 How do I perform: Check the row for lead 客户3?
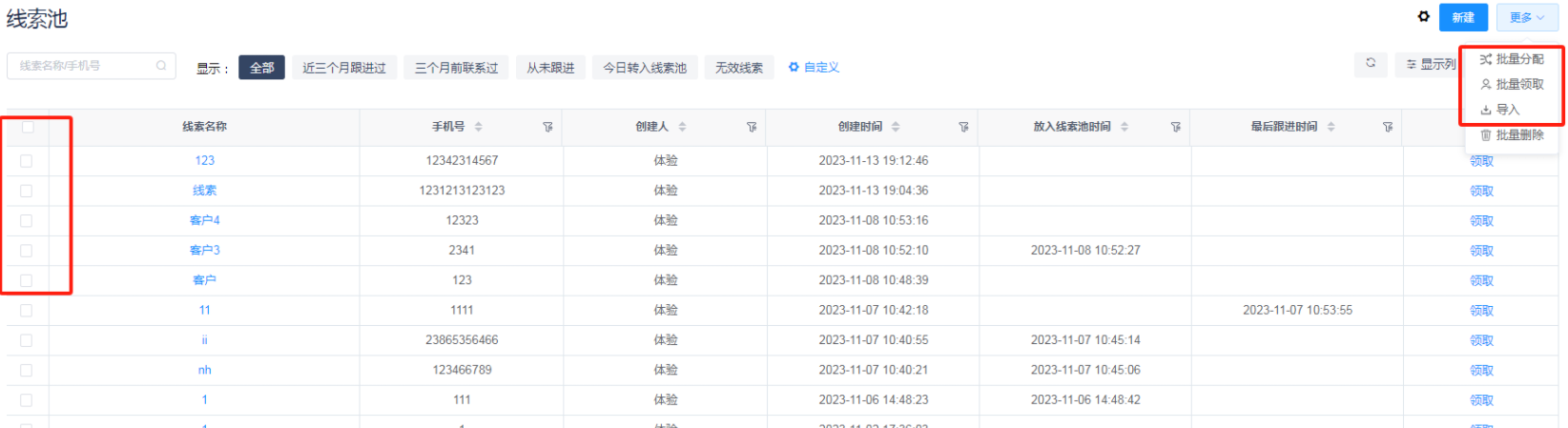26,251
